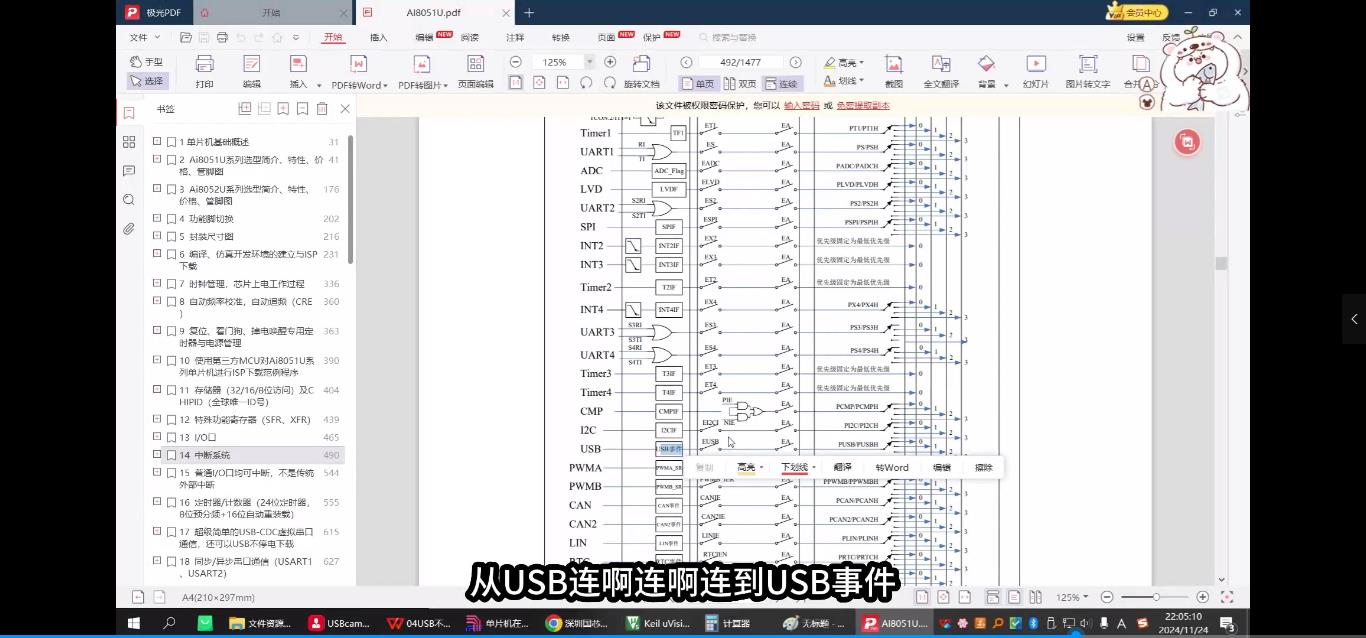Image resolution: width=1366 pixels, height=638 pixels.
Task: Open the full-text translate (全文翻译) tool
Action: coord(941,72)
